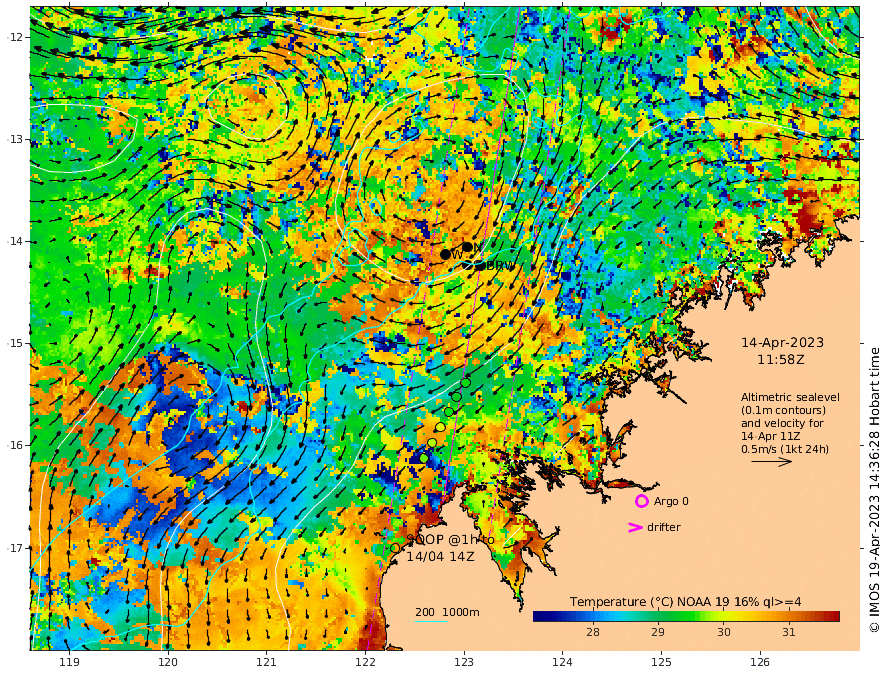Click the '(0.1m contours)' text

(783, 410)
